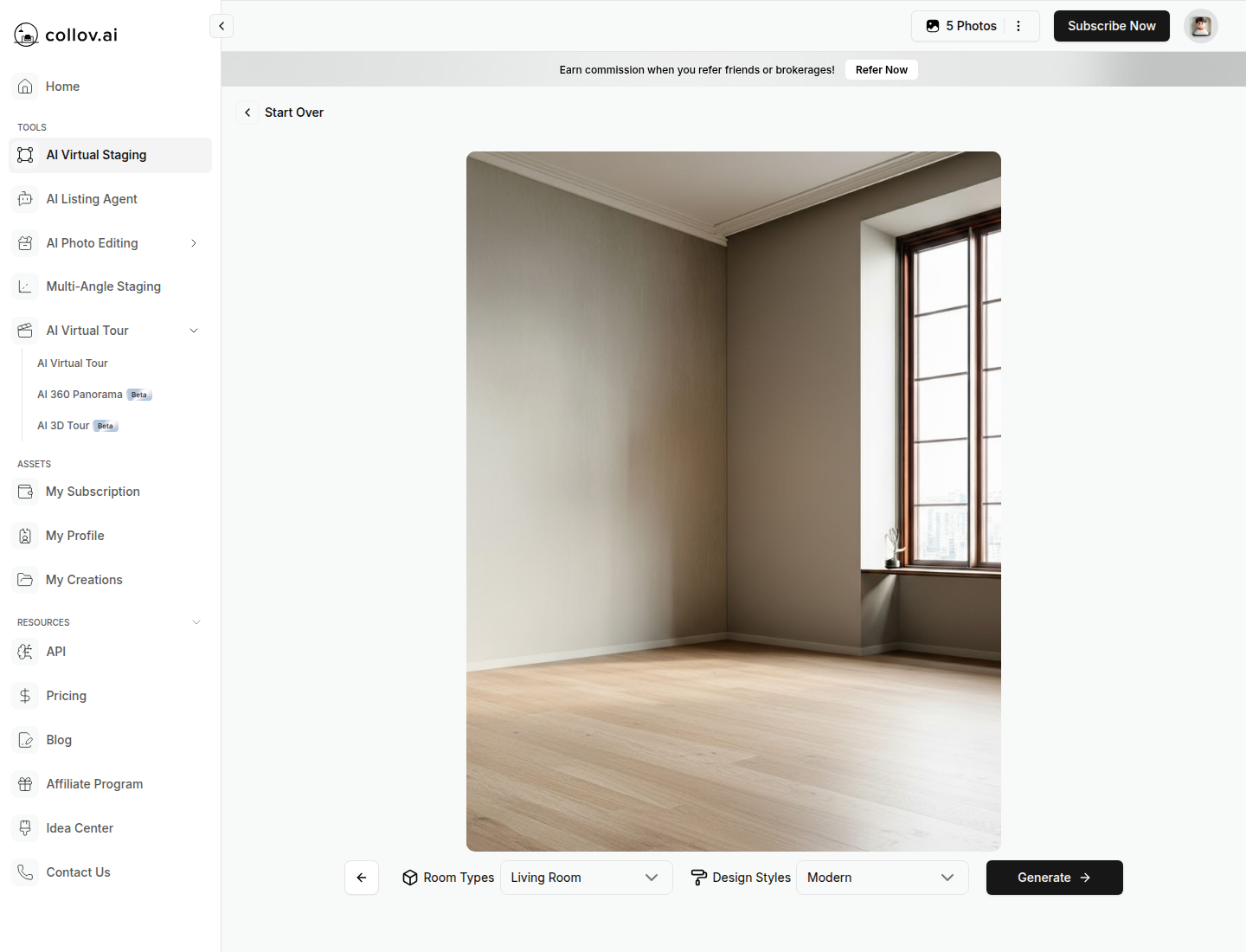Screen dimensions: 1246x952
Task: Click the Room Types label
Action: 459,878
